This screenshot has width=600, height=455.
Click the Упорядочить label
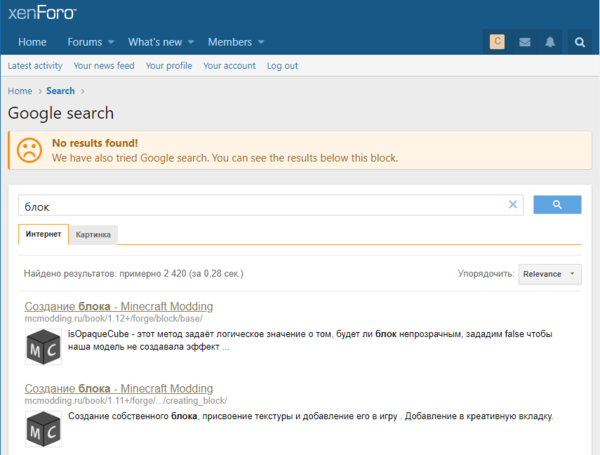(486, 274)
